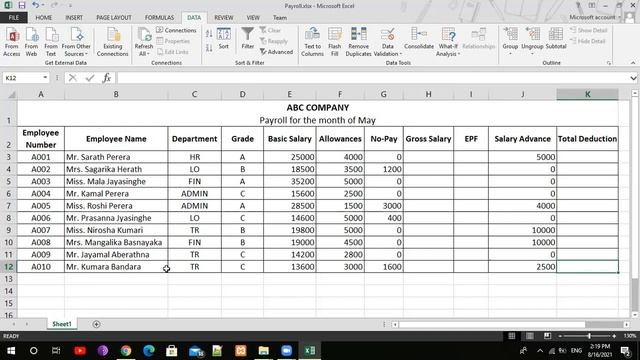Switch to the HOME tab
The height and width of the screenshot is (360, 640).
click(x=44, y=18)
